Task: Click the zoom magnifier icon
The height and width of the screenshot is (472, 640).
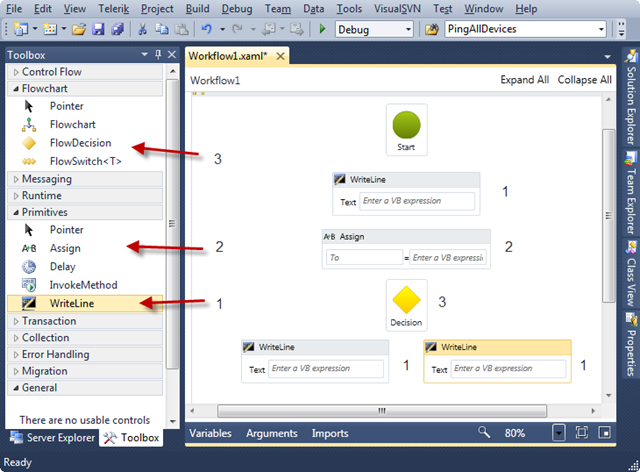Action: (484, 432)
